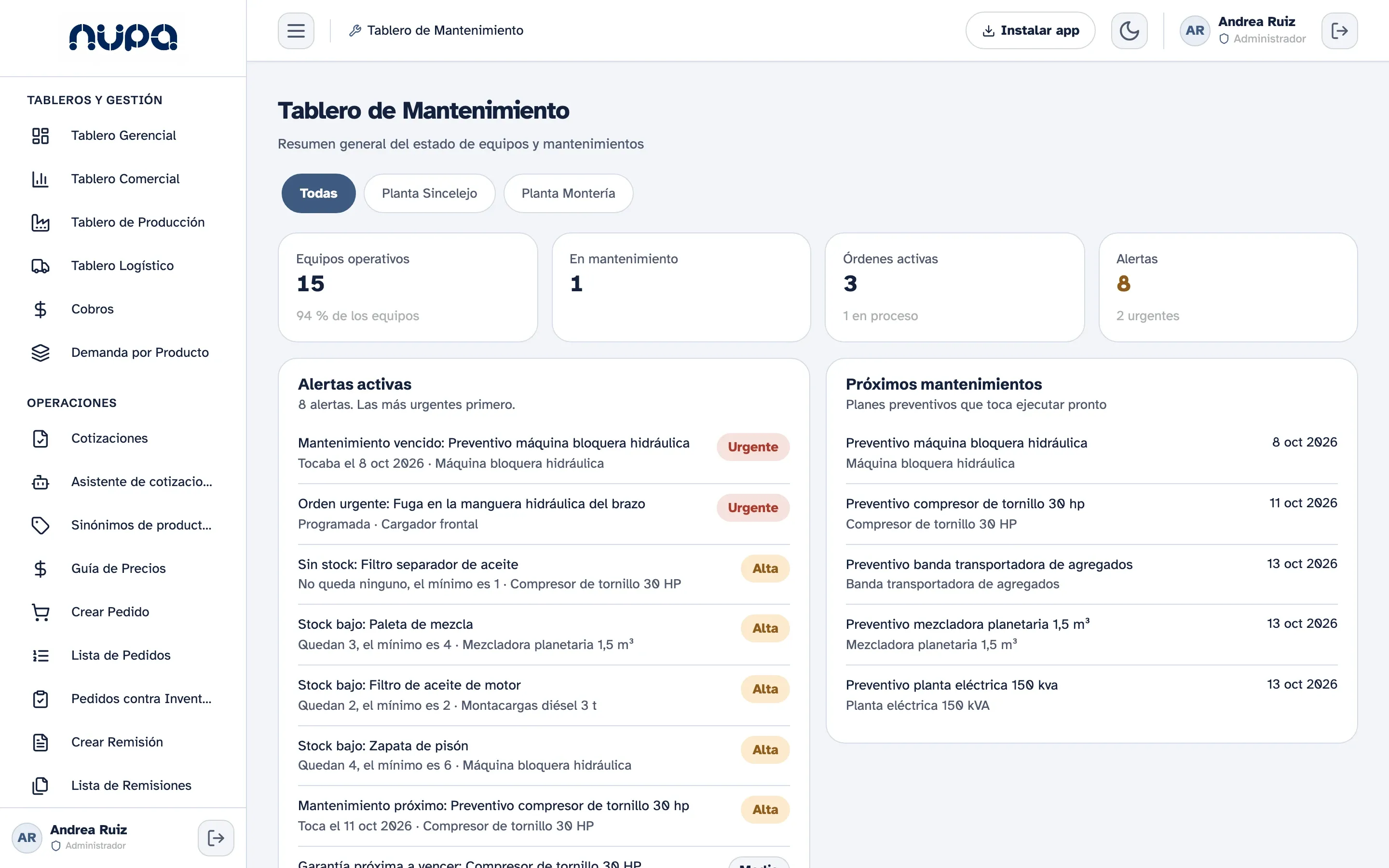Viewport: 1389px width, 868px height.
Task: Click alert Sin stock Filtro separador de aceite
Action: (544, 574)
